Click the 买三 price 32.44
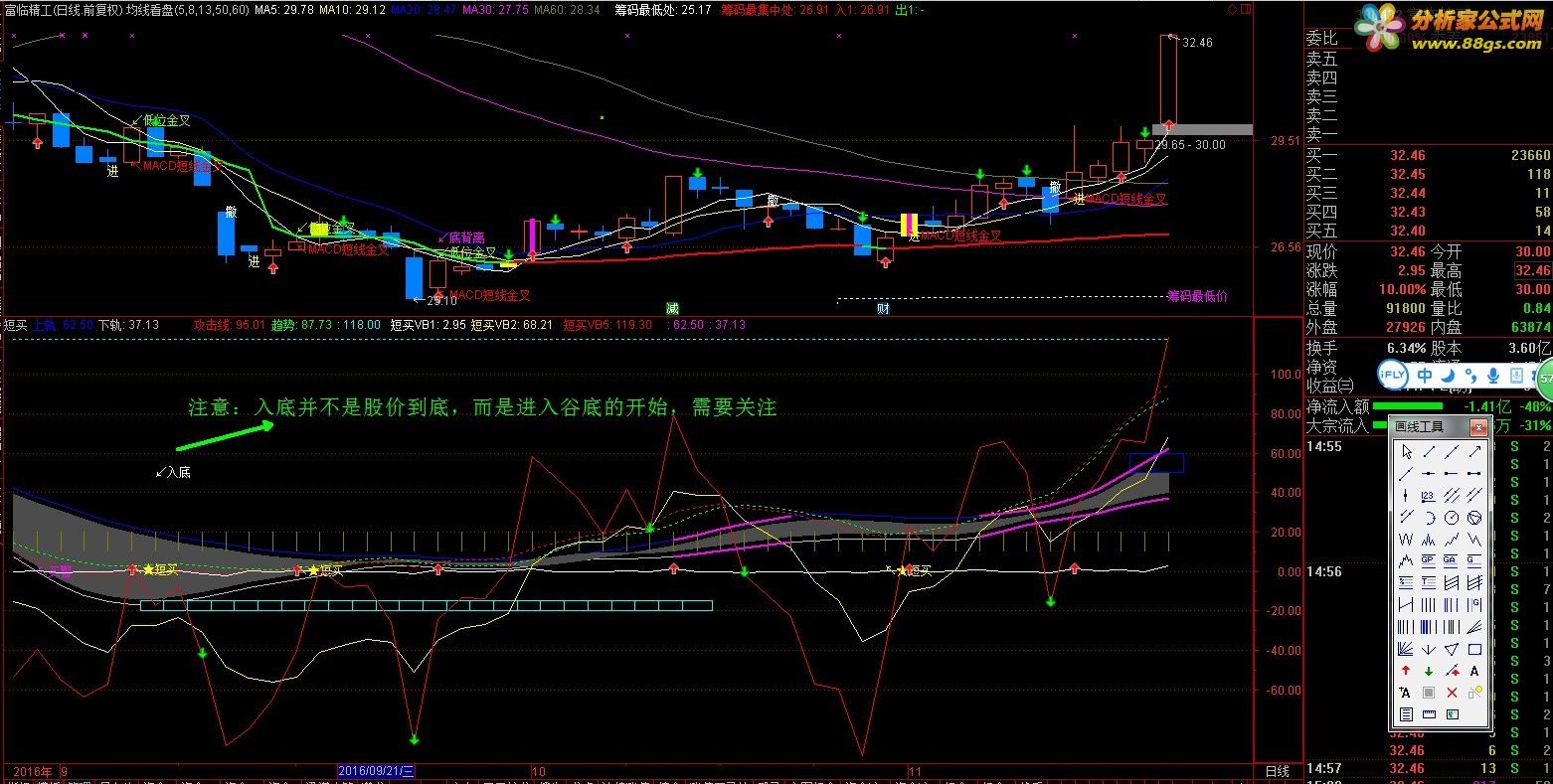 pos(1407,193)
